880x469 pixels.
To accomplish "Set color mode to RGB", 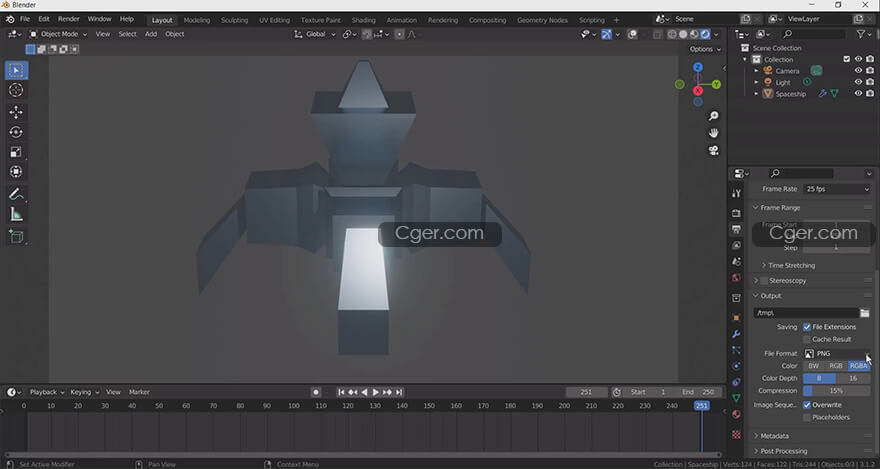I will click(836, 366).
